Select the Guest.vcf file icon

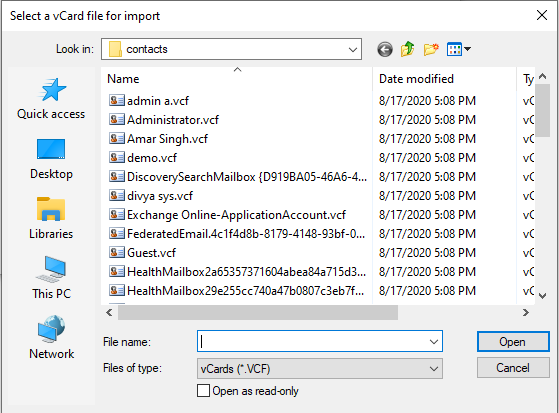[x=117, y=253]
